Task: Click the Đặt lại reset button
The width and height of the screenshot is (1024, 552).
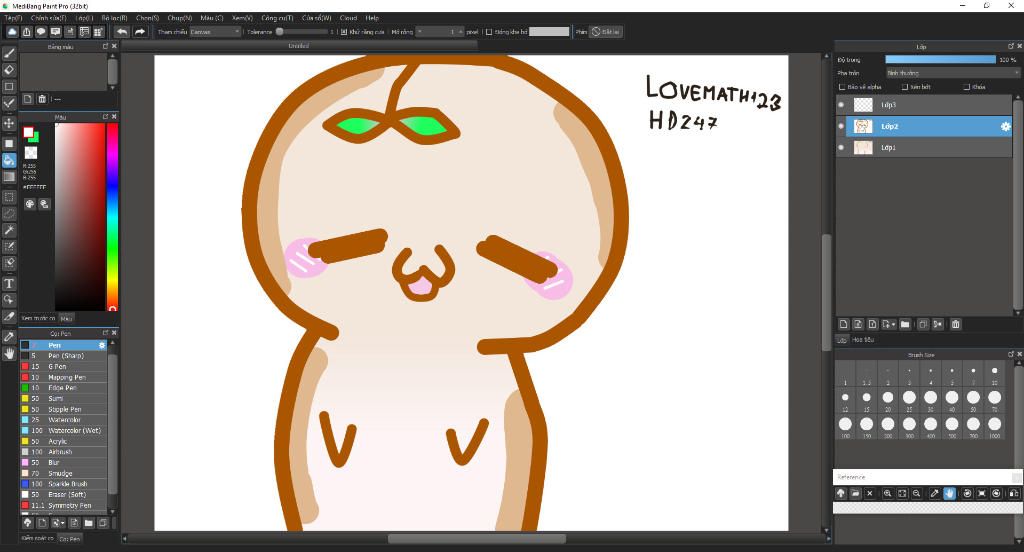Action: pyautogui.click(x=606, y=31)
